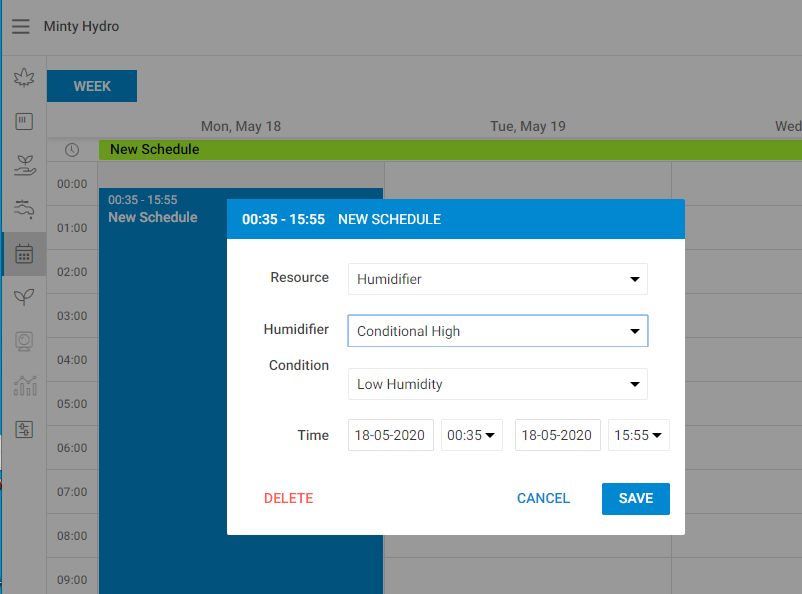Click the leaf icon in sidebar

(24, 78)
